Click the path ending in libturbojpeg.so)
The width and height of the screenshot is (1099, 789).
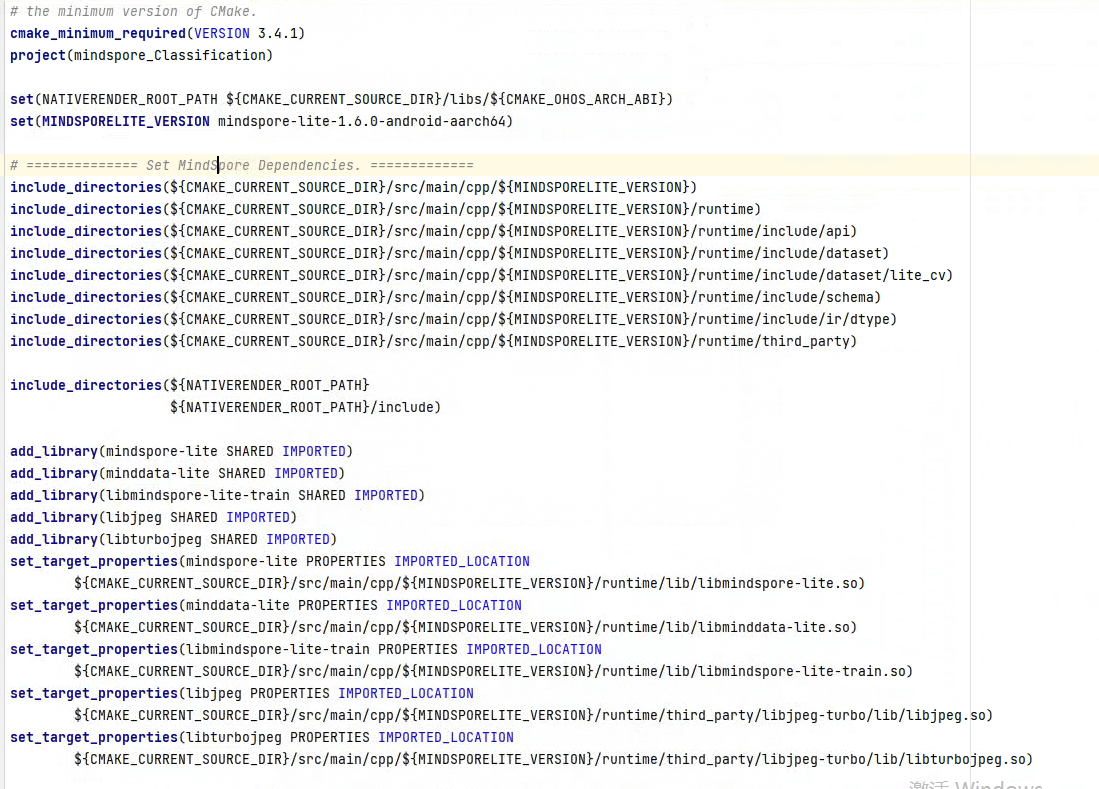(x=554, y=759)
